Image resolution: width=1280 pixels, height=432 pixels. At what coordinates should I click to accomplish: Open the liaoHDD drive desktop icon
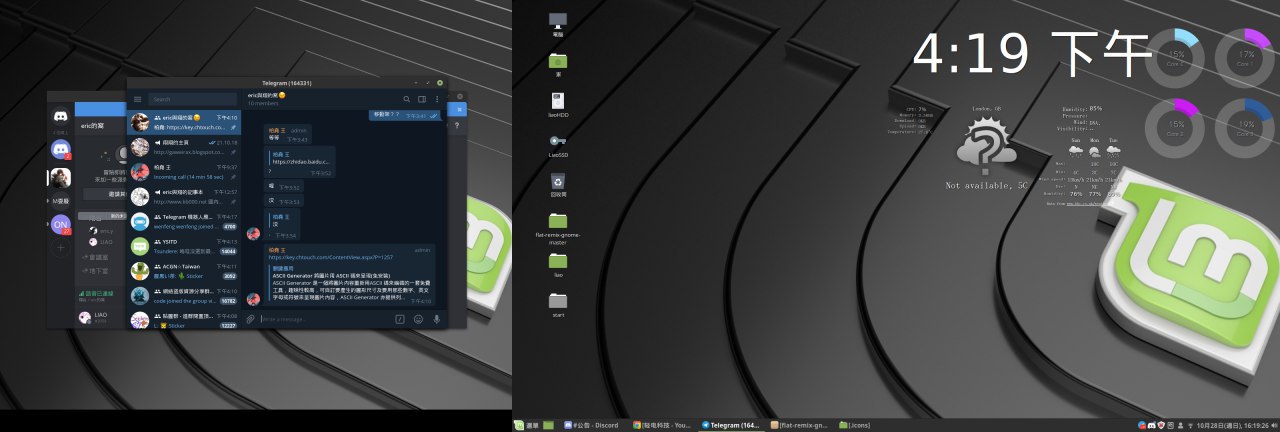click(558, 104)
